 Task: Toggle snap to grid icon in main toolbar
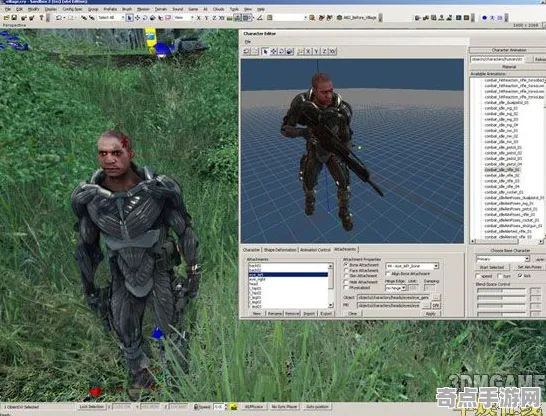pos(246,17)
